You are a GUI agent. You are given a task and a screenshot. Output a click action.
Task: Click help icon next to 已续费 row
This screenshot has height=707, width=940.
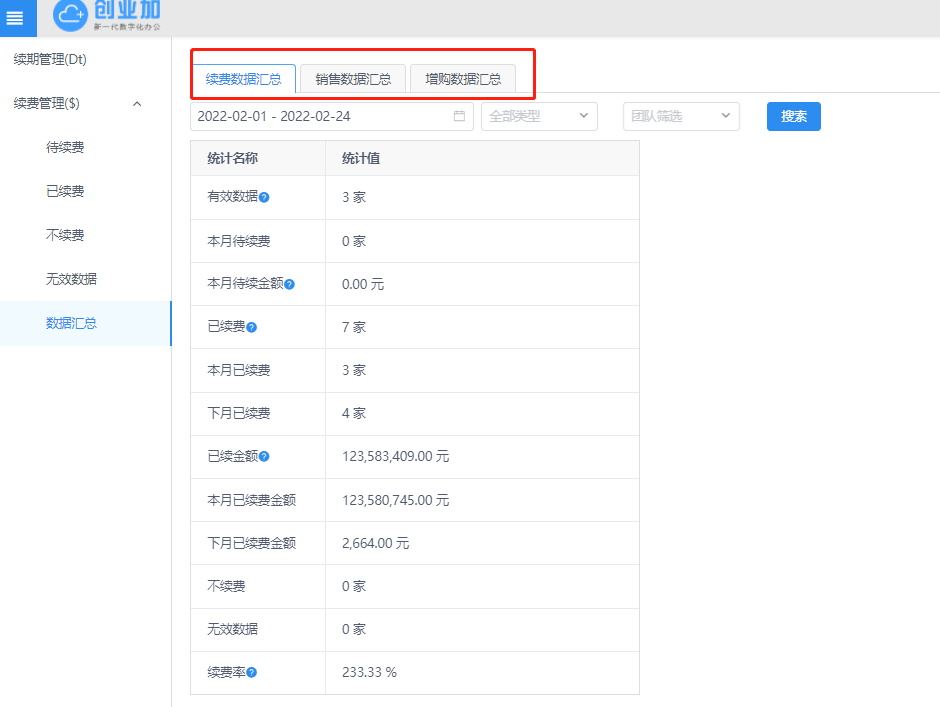click(x=251, y=327)
